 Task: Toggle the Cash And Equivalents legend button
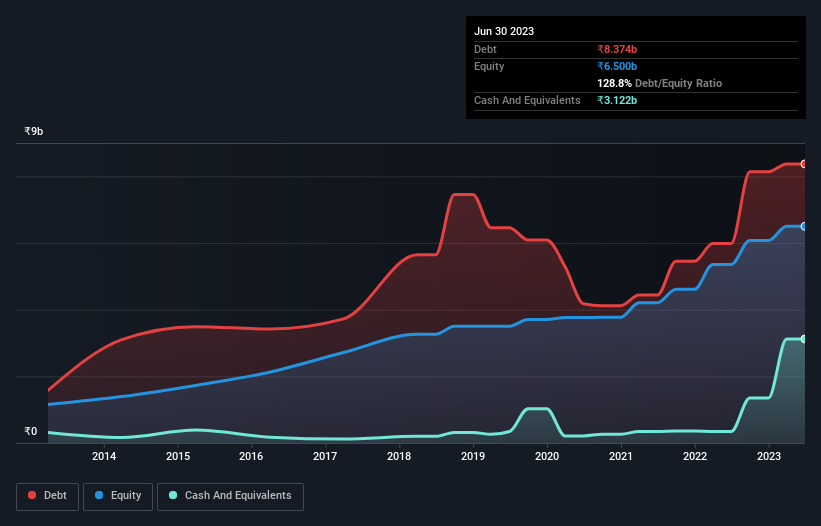(230, 496)
